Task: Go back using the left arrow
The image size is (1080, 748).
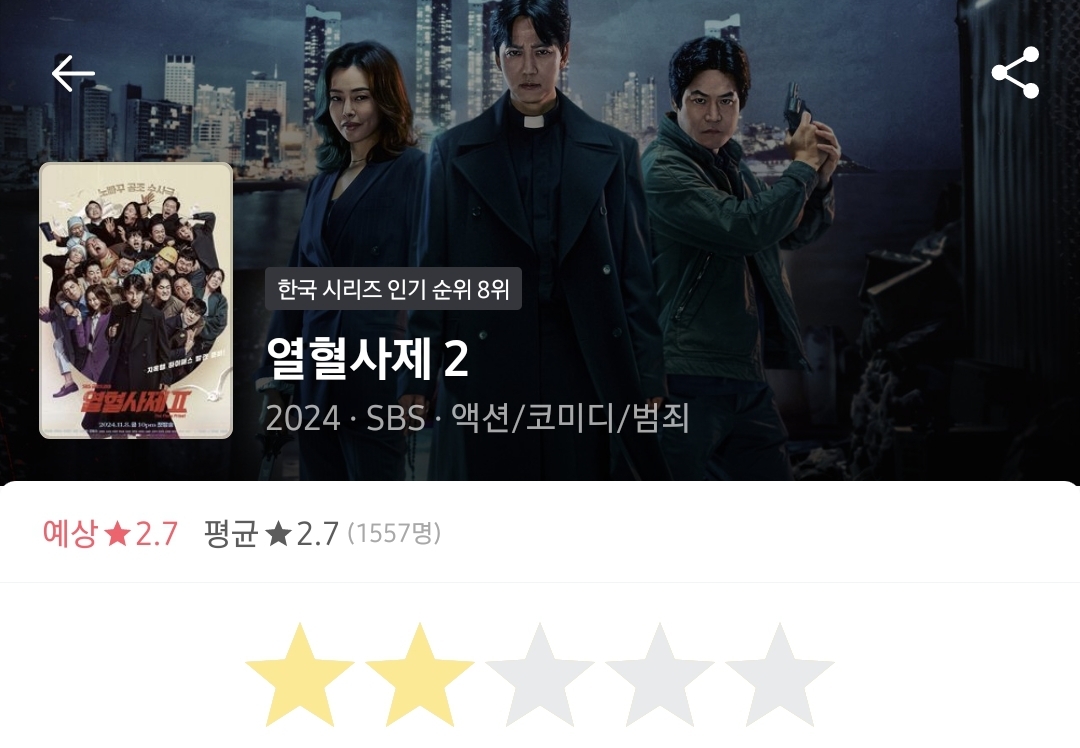Action: coord(73,74)
